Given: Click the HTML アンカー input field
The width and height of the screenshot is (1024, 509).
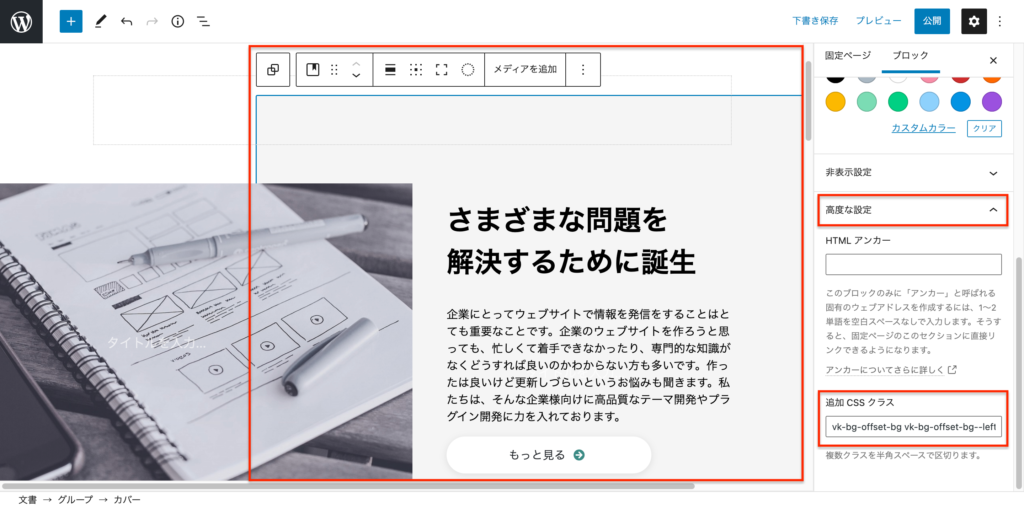Looking at the screenshot, I should pos(913,264).
